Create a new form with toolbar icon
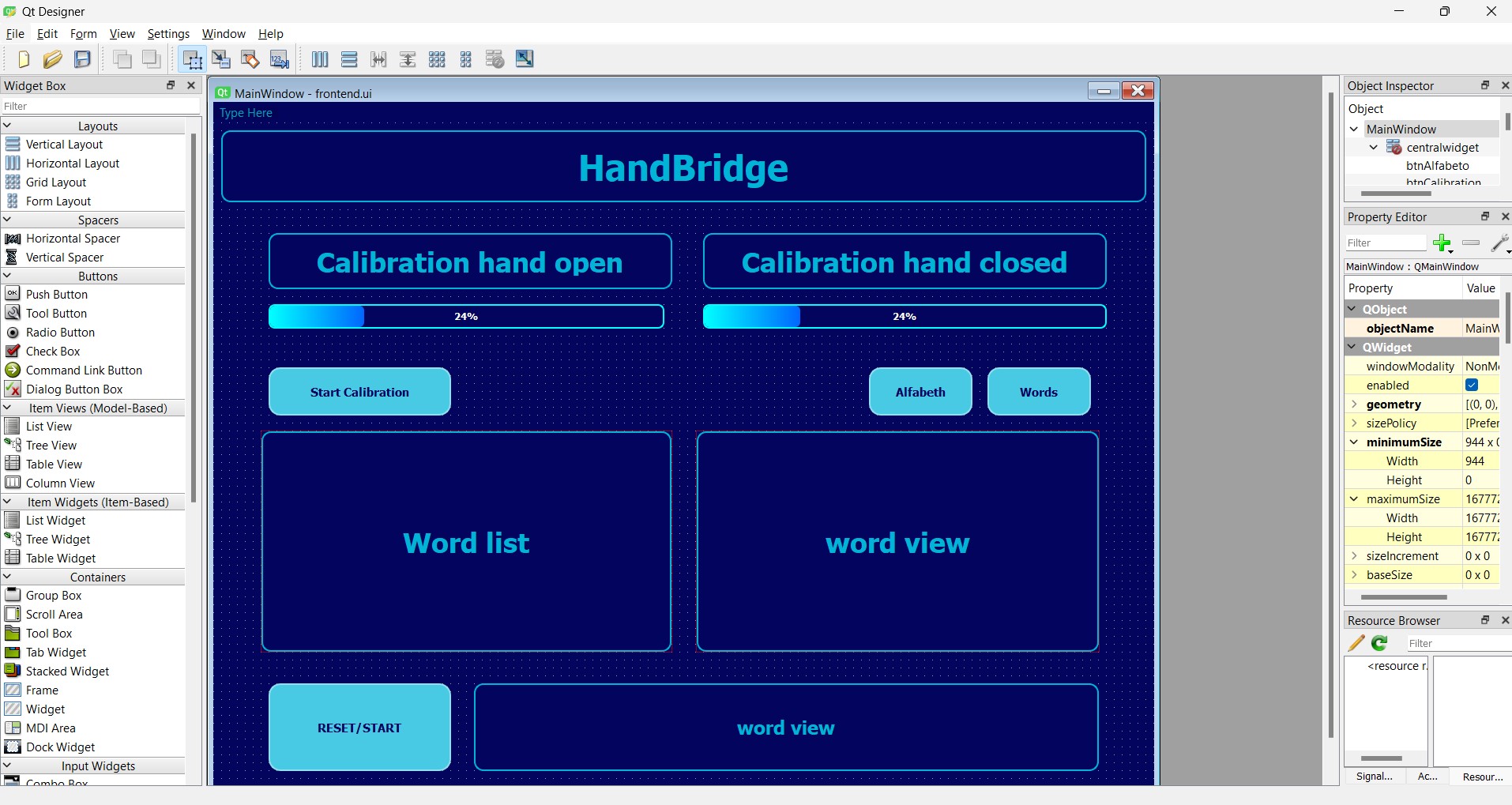The width and height of the screenshot is (1512, 805). point(23,59)
